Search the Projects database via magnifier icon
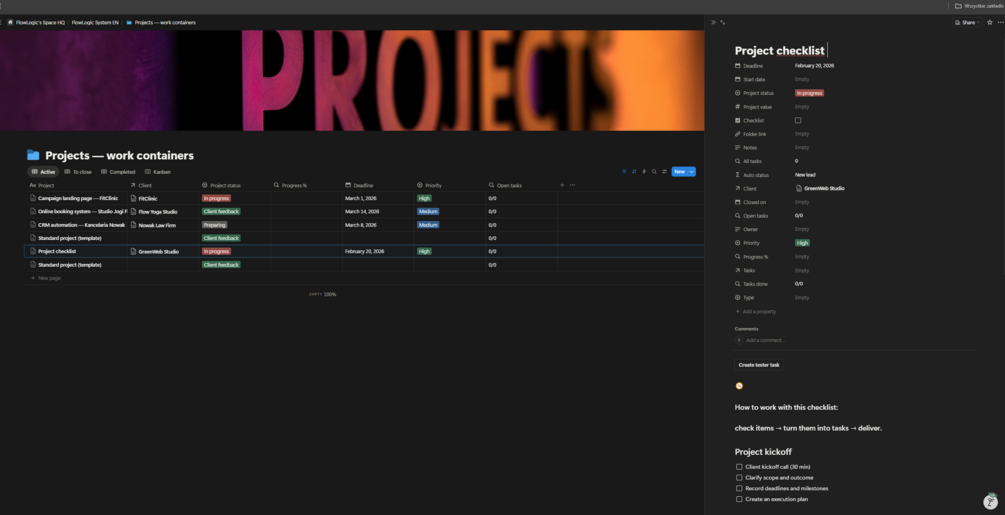The height and width of the screenshot is (515, 1005). pyautogui.click(x=654, y=172)
